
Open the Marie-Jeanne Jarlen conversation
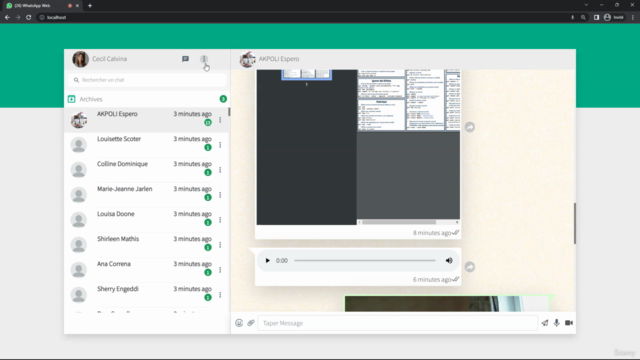(x=147, y=195)
